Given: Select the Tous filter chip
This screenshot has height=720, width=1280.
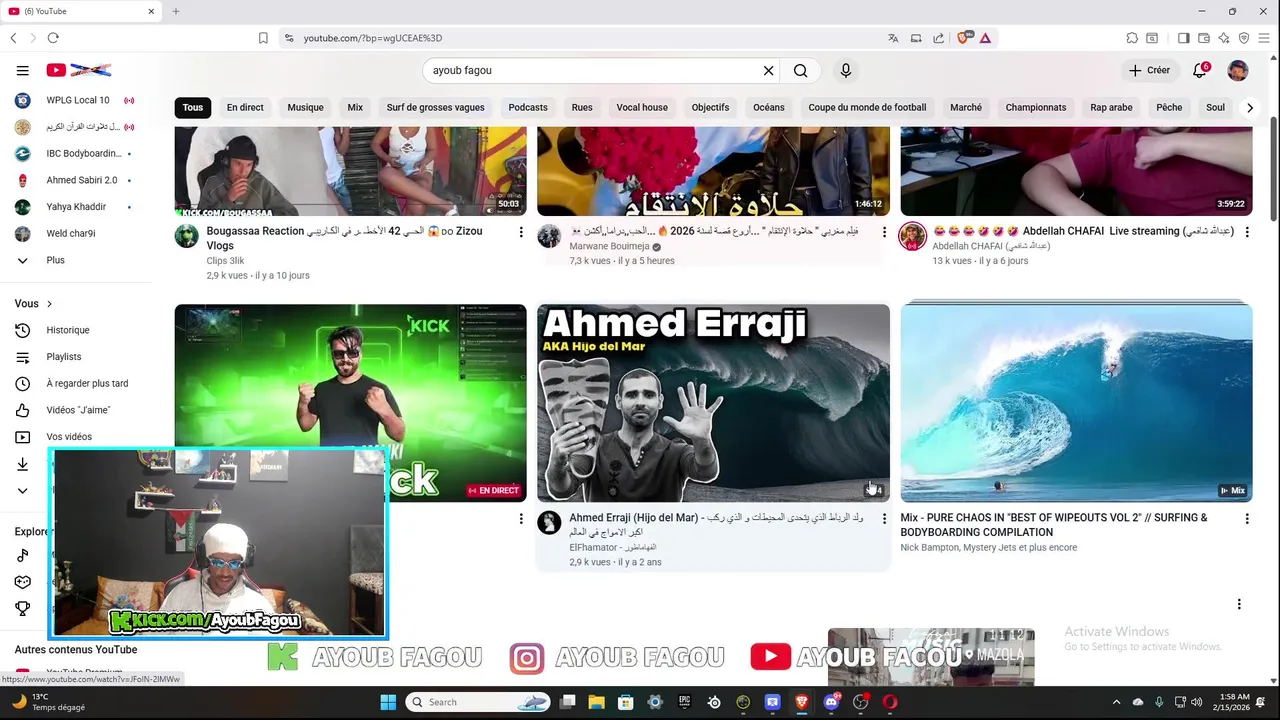Looking at the screenshot, I should [x=193, y=107].
